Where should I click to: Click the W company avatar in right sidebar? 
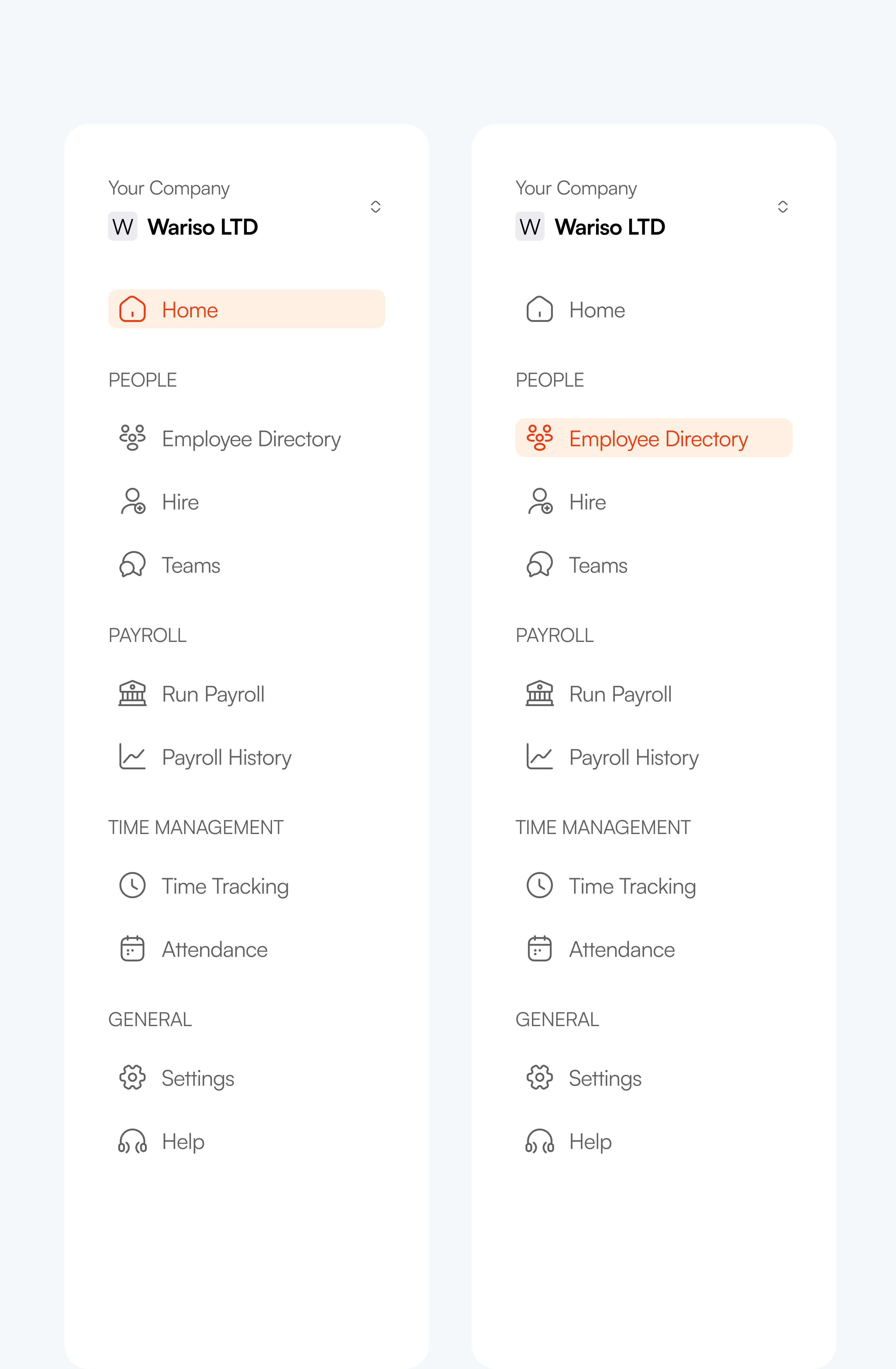click(x=530, y=227)
